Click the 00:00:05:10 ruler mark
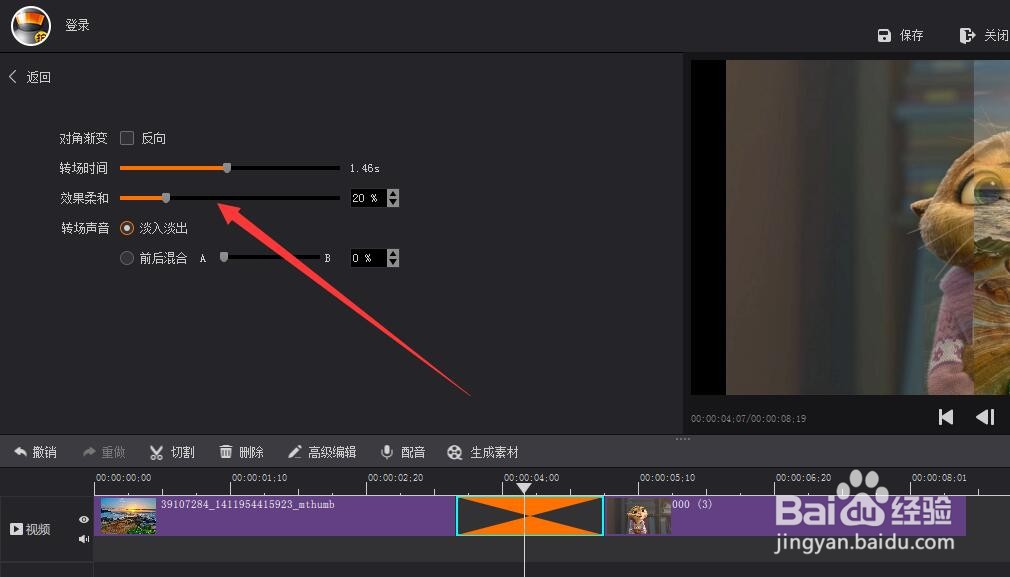 pyautogui.click(x=667, y=478)
